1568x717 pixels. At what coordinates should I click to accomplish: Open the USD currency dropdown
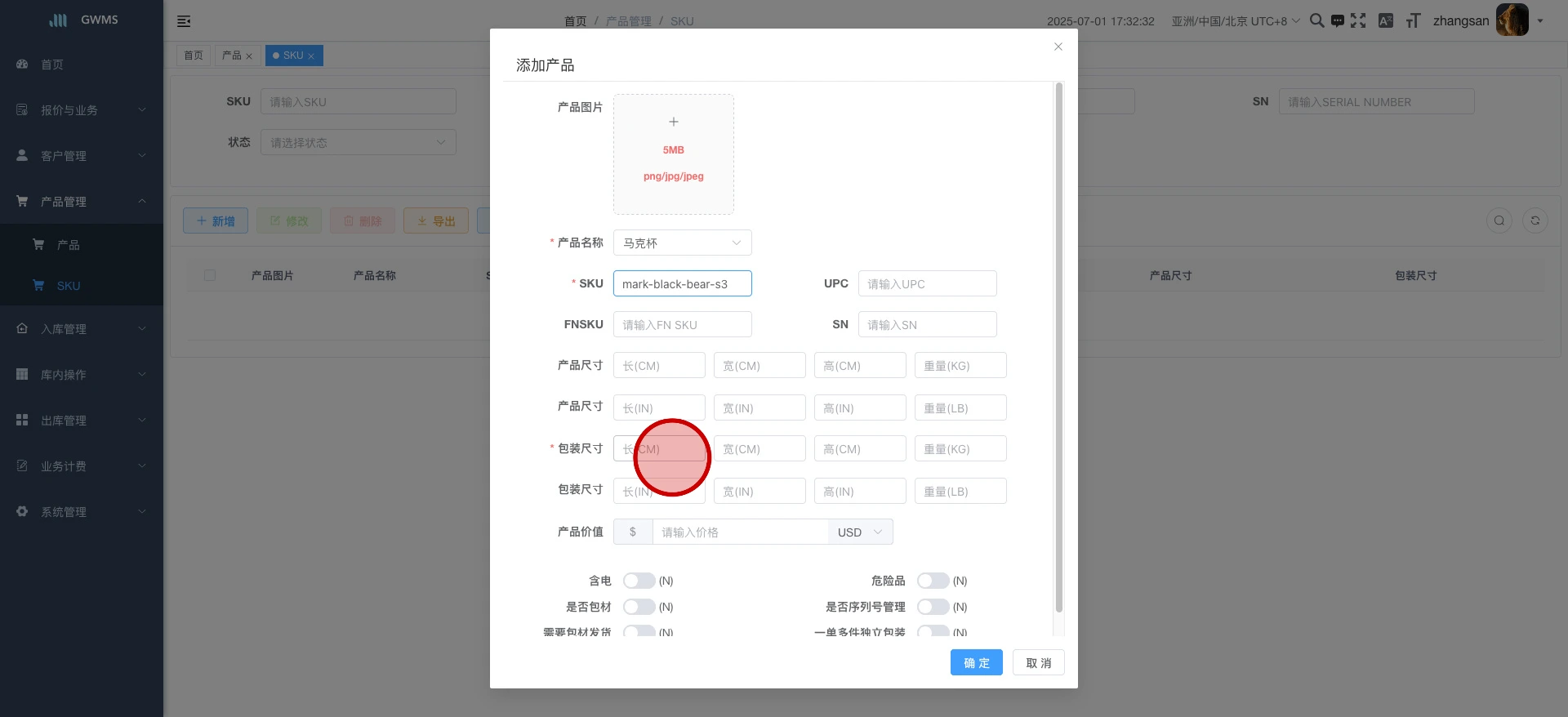[860, 532]
